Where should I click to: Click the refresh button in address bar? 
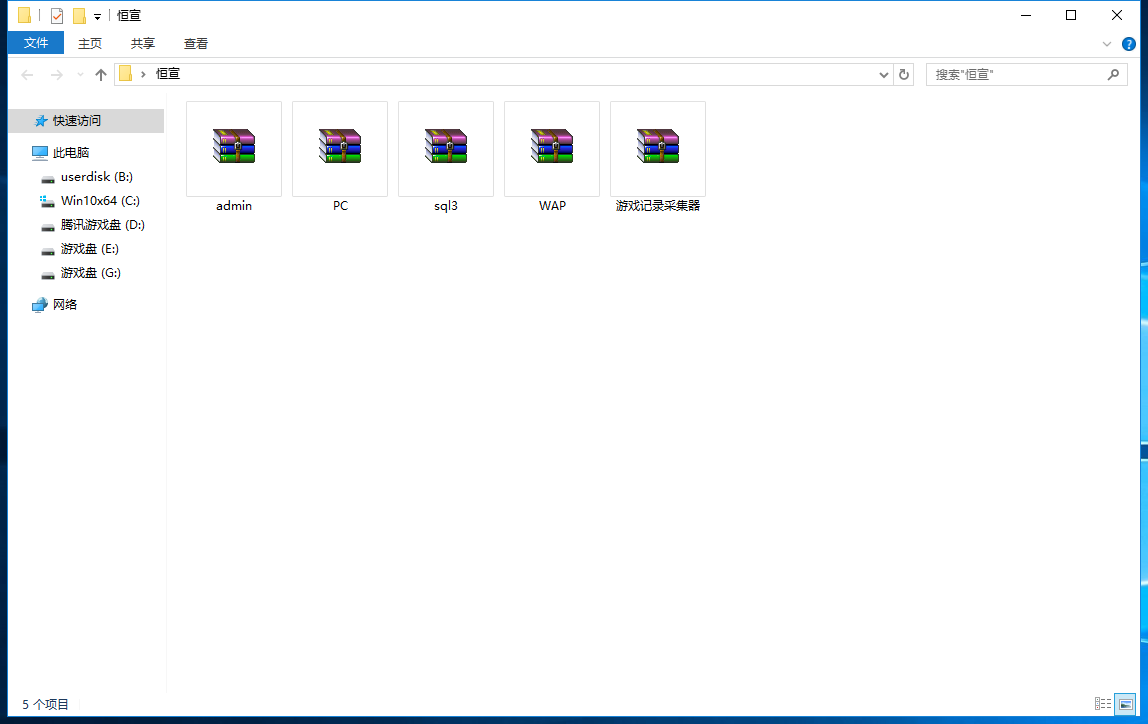[904, 74]
